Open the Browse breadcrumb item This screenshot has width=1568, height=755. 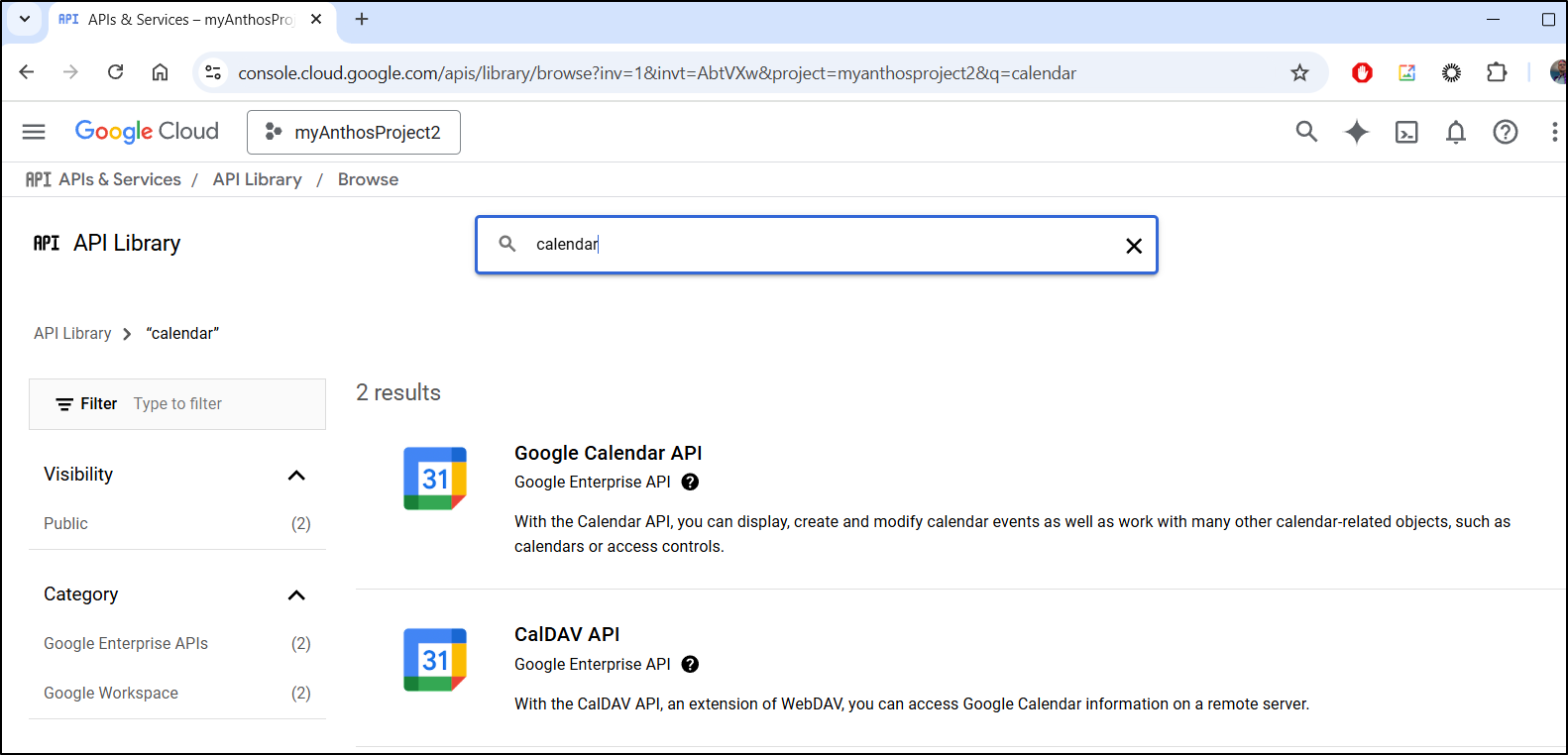[368, 179]
